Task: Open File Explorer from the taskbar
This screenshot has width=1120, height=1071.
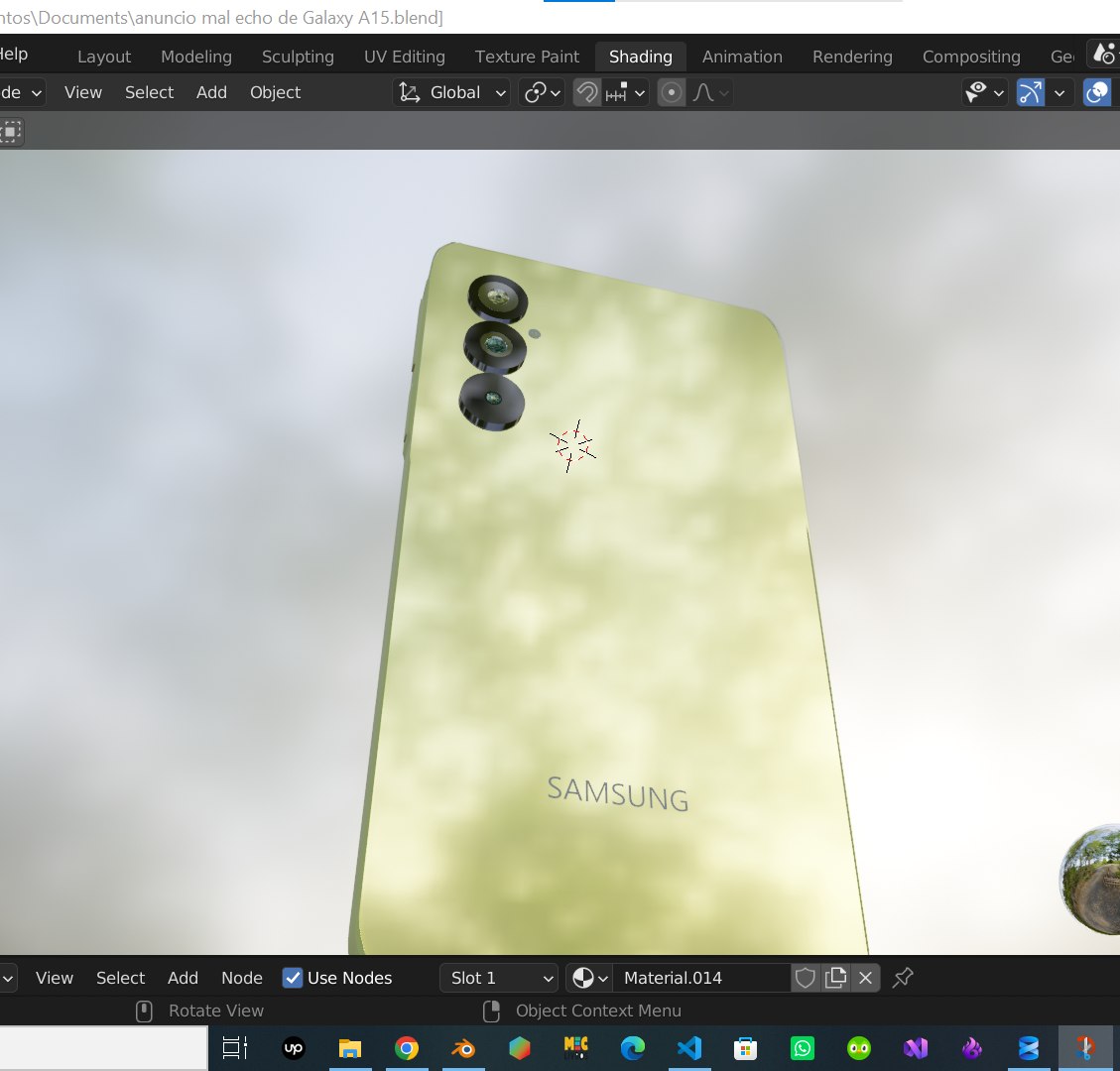Action: pyautogui.click(x=350, y=1048)
